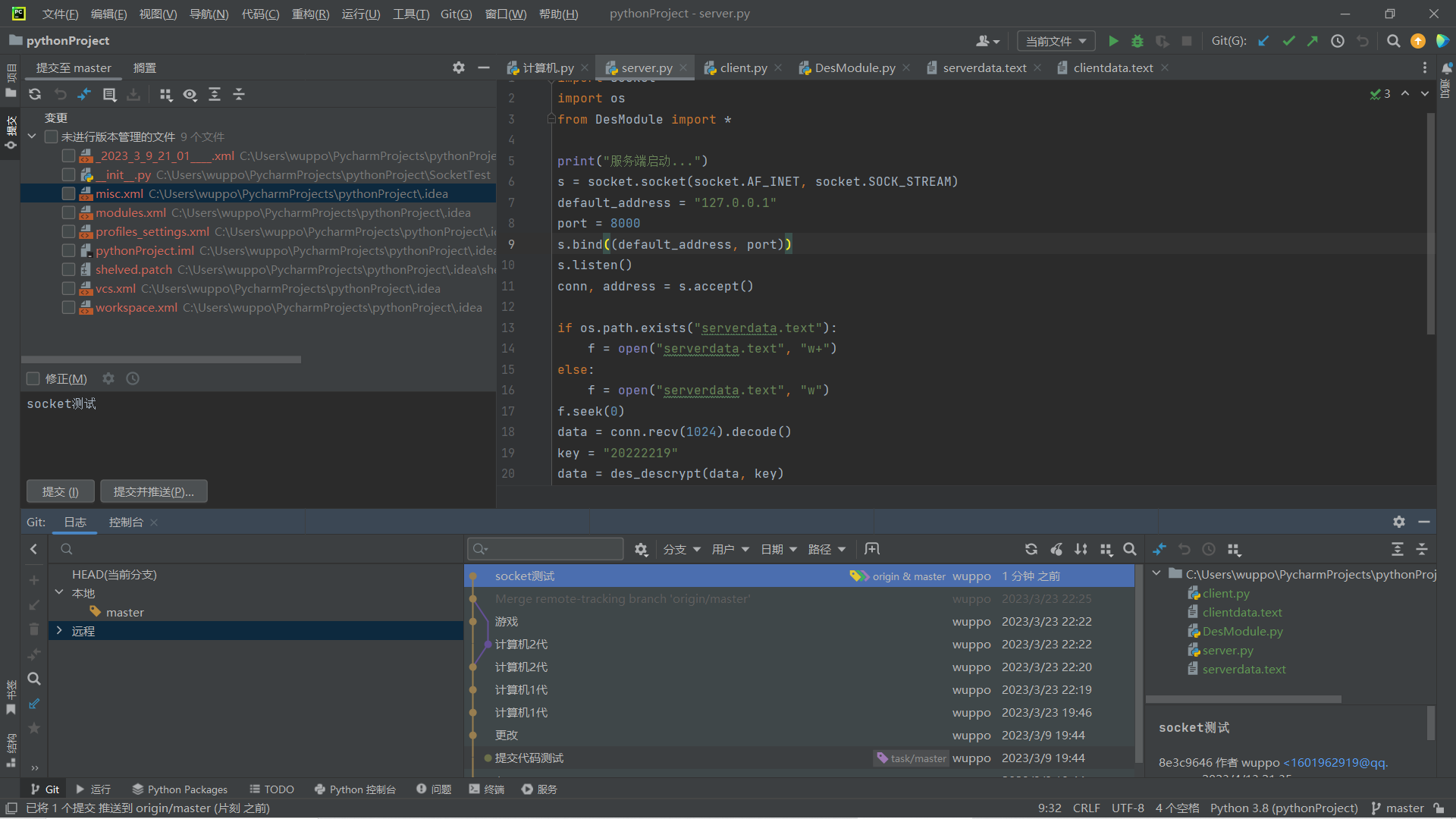This screenshot has height=819, width=1456.
Task: Click the 提交 (I) commit button
Action: click(x=61, y=491)
